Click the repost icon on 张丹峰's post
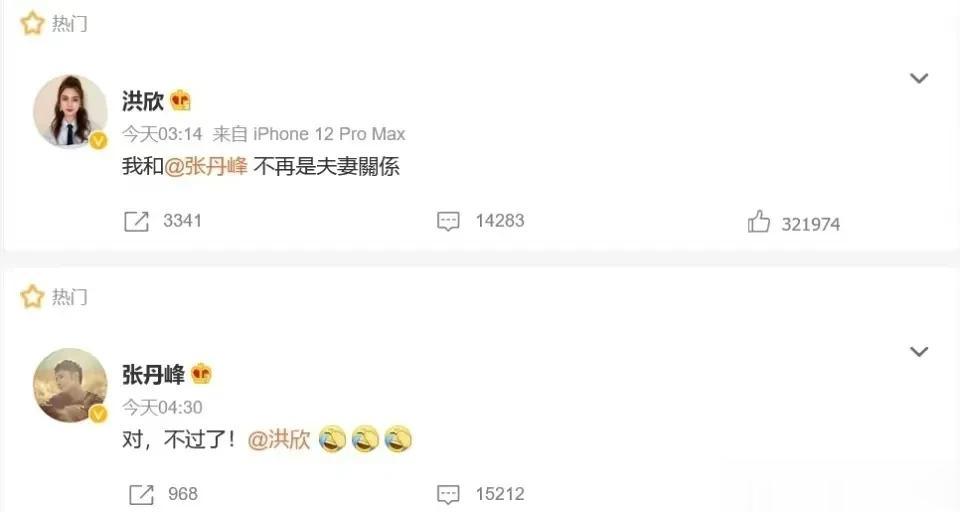The image size is (960, 512). point(141,494)
